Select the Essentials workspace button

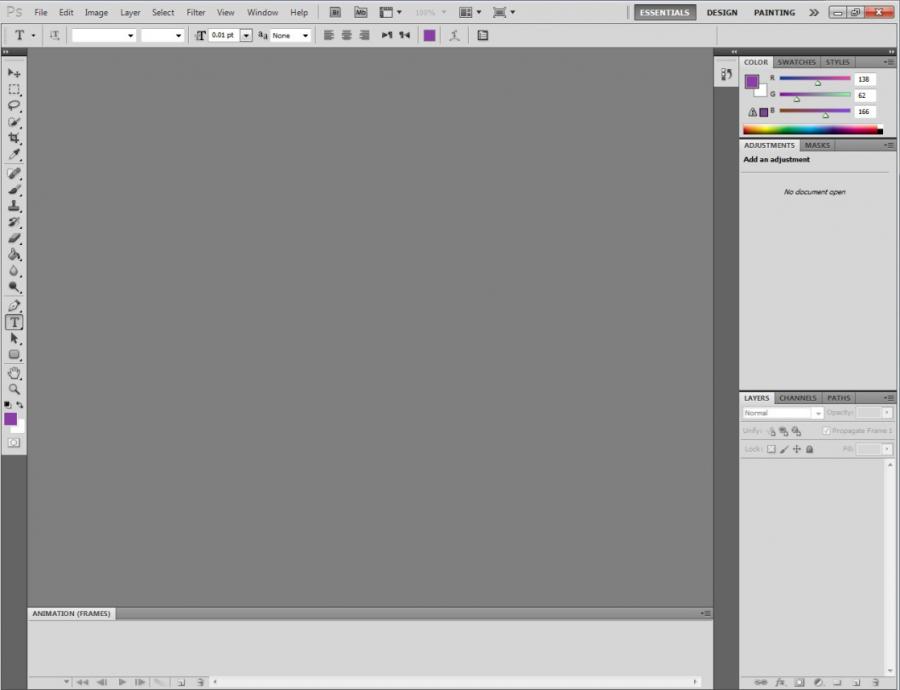tap(665, 12)
